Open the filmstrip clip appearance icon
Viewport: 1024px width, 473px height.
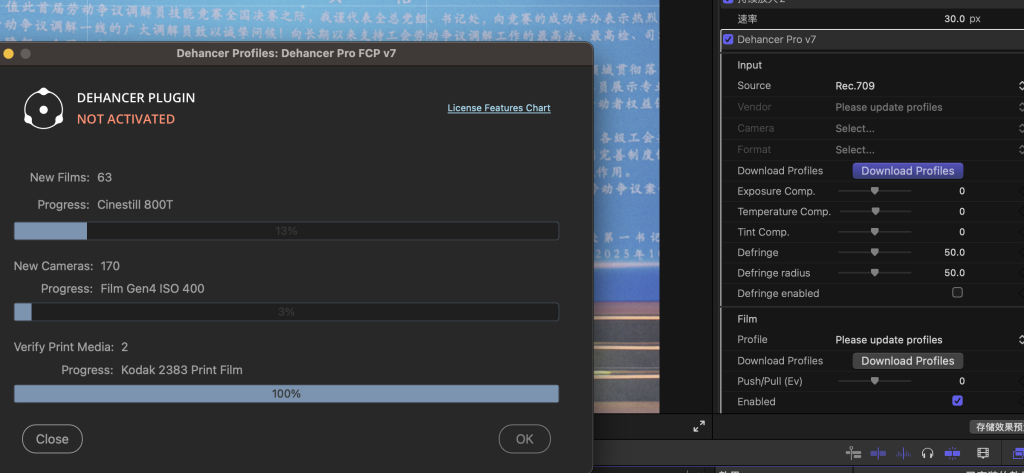coord(982,454)
